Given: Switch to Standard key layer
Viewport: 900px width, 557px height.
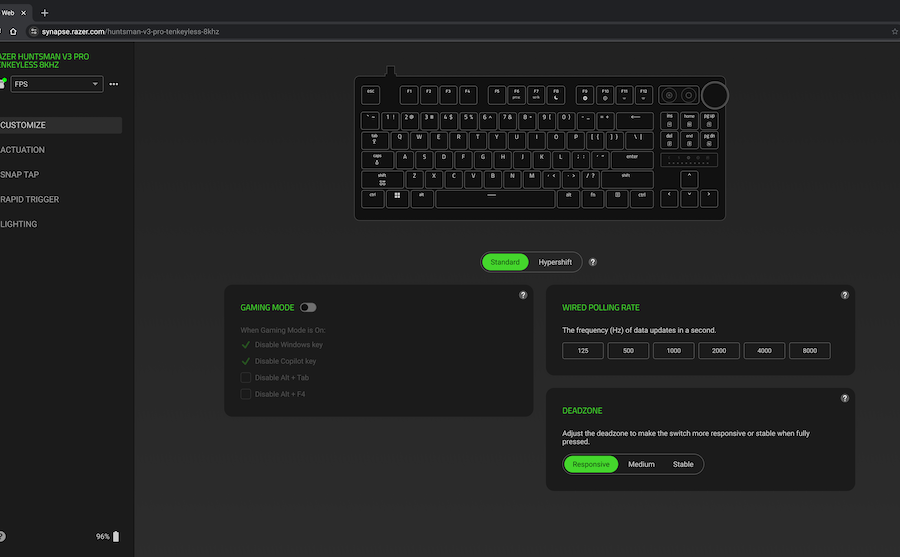Looking at the screenshot, I should 505,262.
